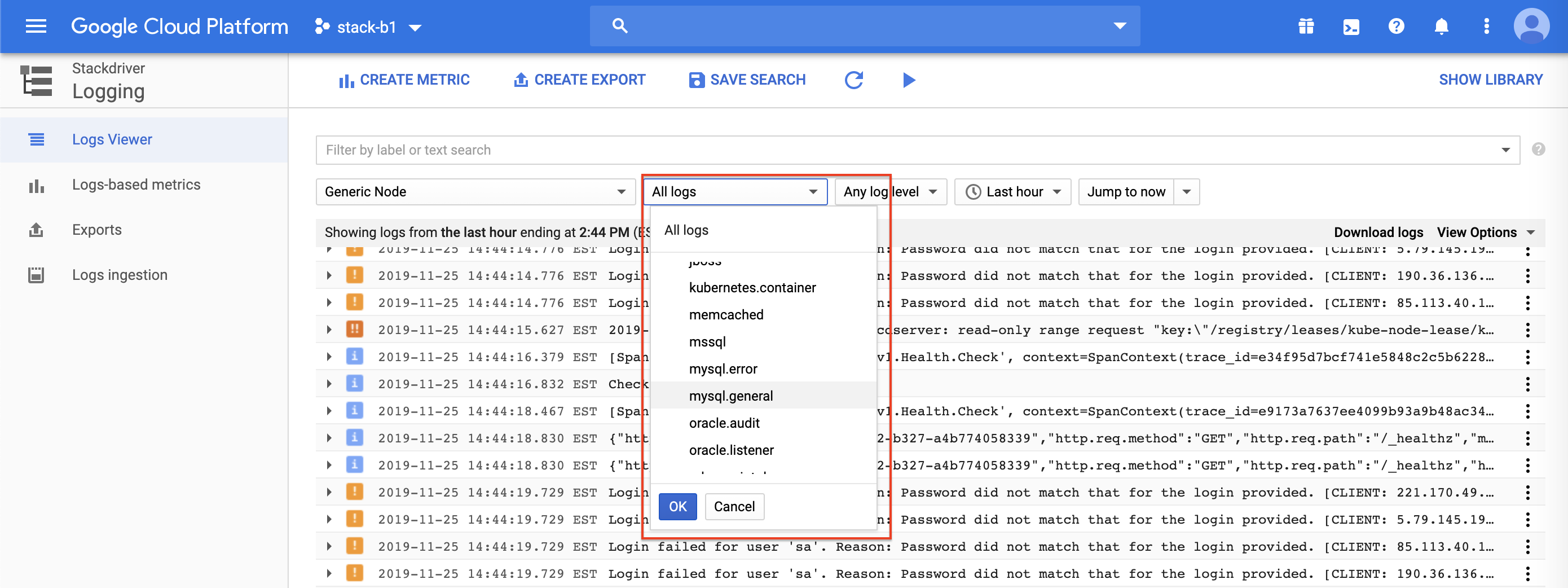Open the Generic Node resource dropdown

[x=475, y=192]
